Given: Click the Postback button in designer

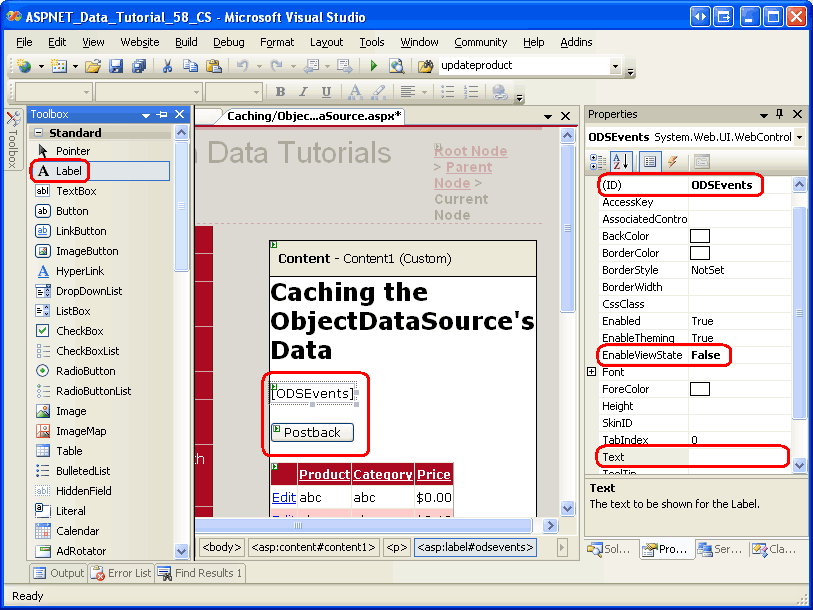Looking at the screenshot, I should pyautogui.click(x=312, y=432).
